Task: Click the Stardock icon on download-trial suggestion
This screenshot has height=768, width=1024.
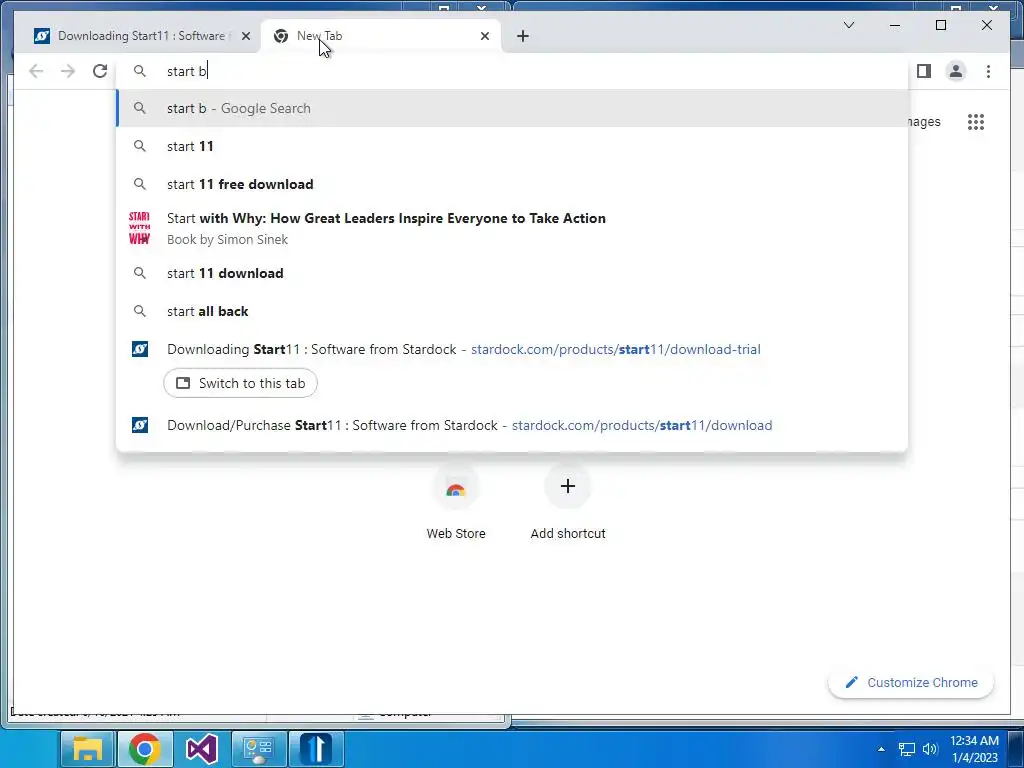Action: coord(140,349)
